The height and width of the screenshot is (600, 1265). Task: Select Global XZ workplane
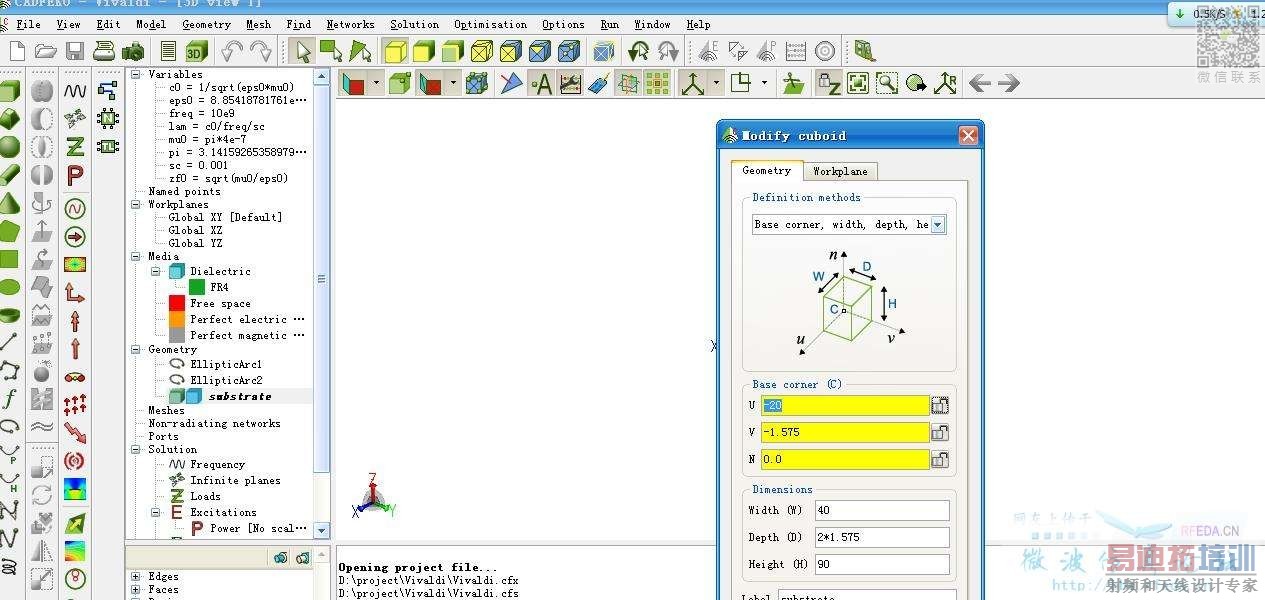tap(195, 230)
